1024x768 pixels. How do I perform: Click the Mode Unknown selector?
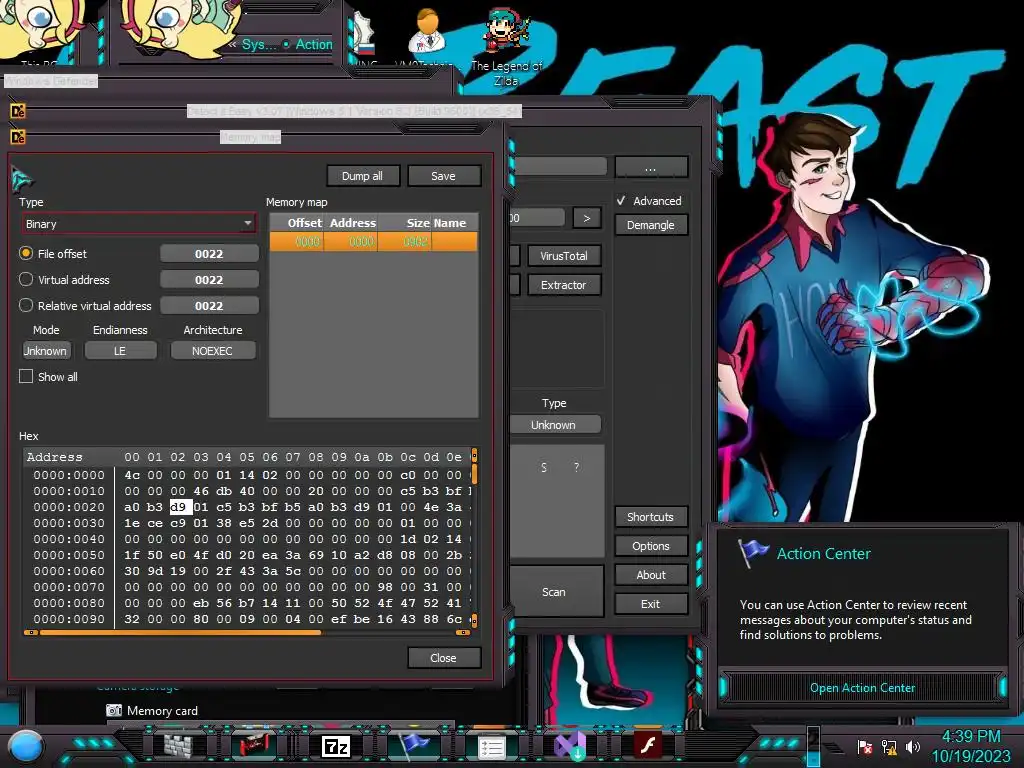click(45, 351)
